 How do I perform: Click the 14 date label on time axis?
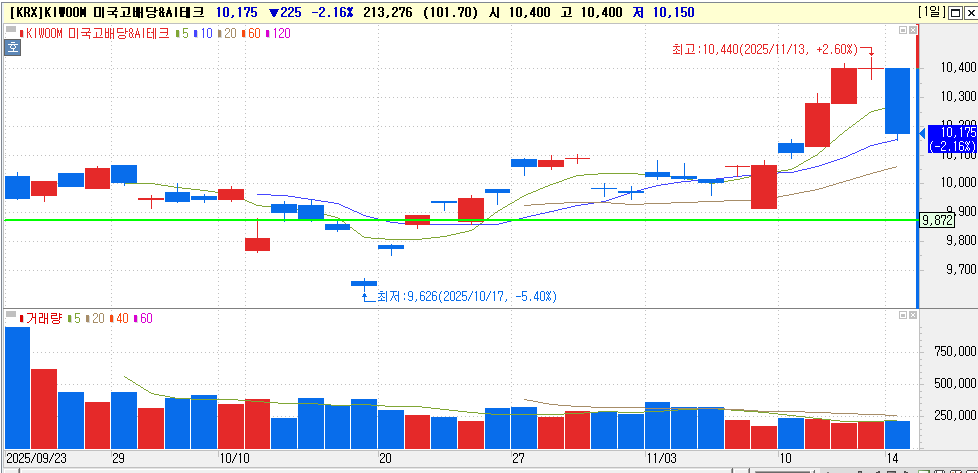[893, 458]
